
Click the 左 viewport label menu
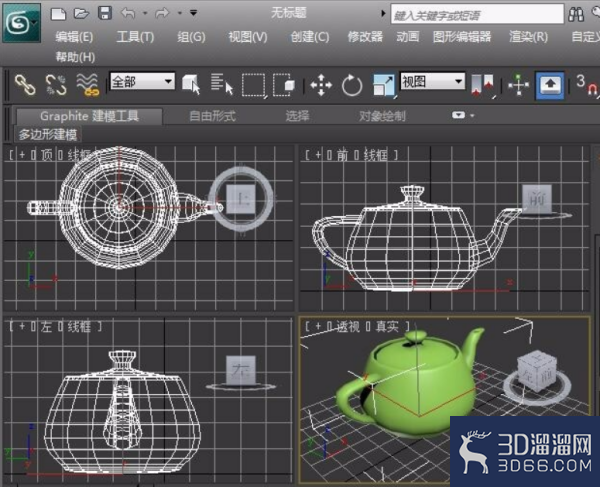pyautogui.click(x=46, y=326)
